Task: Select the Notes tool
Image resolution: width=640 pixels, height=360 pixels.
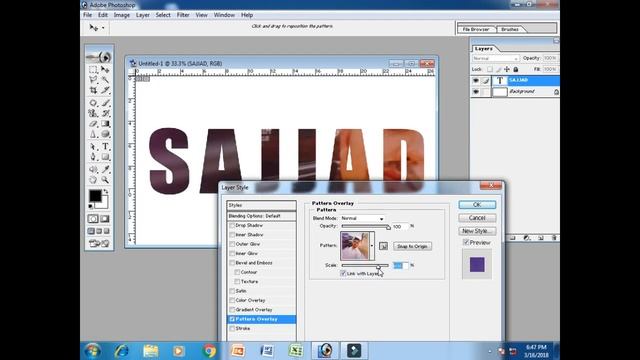Action: pyautogui.click(x=93, y=169)
